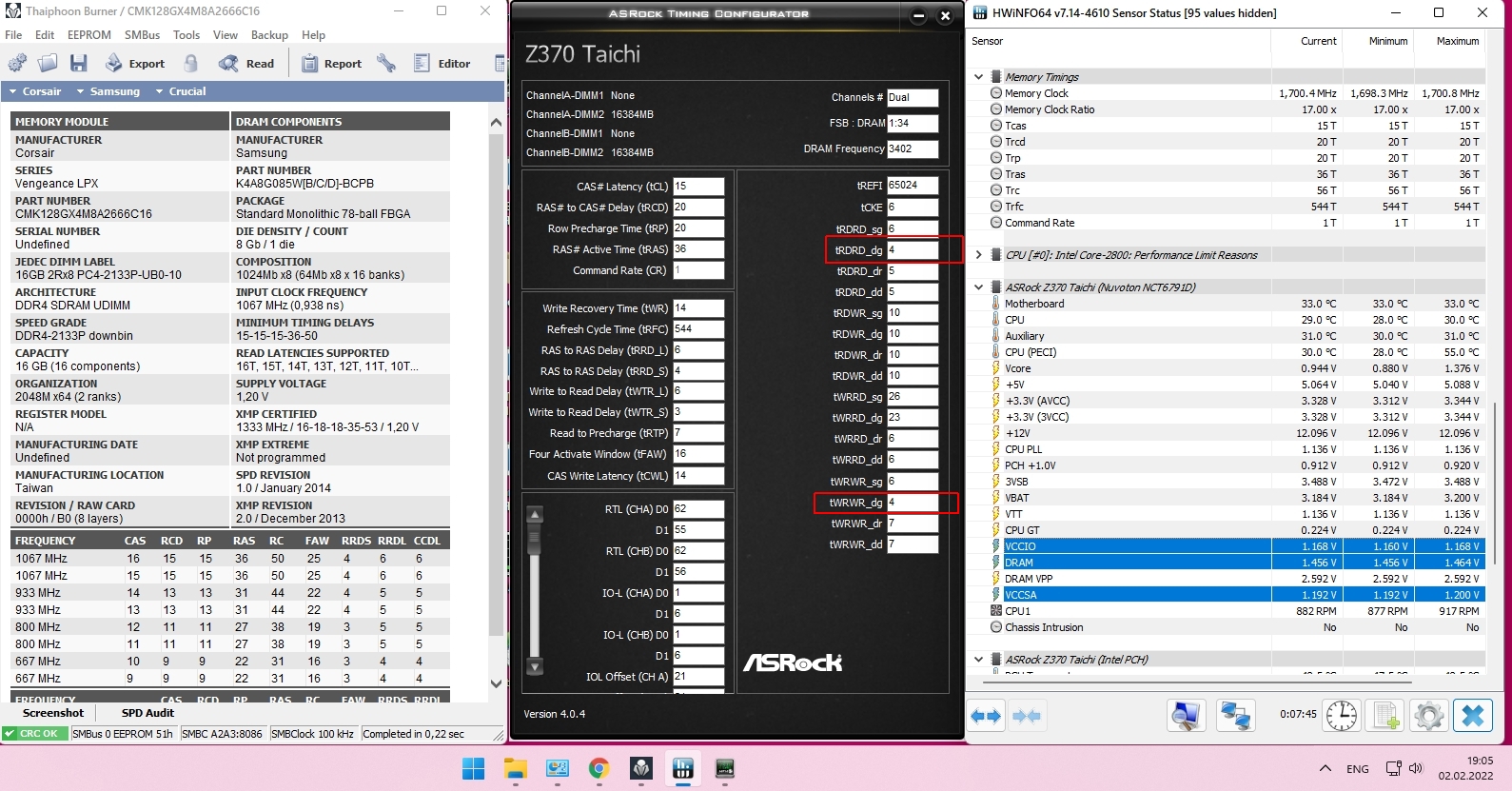Click the gears settings icon in Thaiphoon Burner toolbar

coord(17,64)
